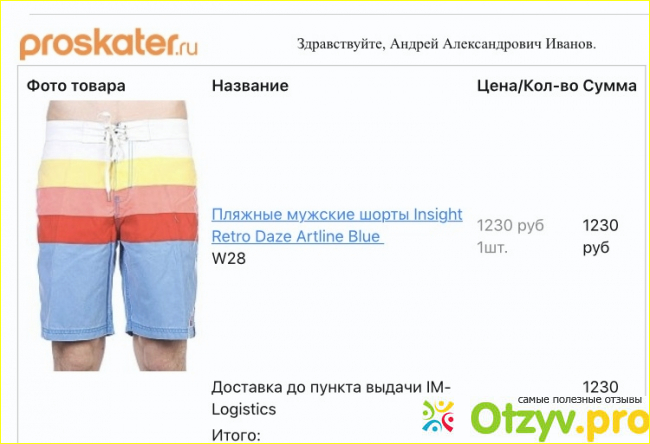Open the striped beach shorts product photo
Image resolution: width=650 pixels, height=444 pixels.
point(117,235)
